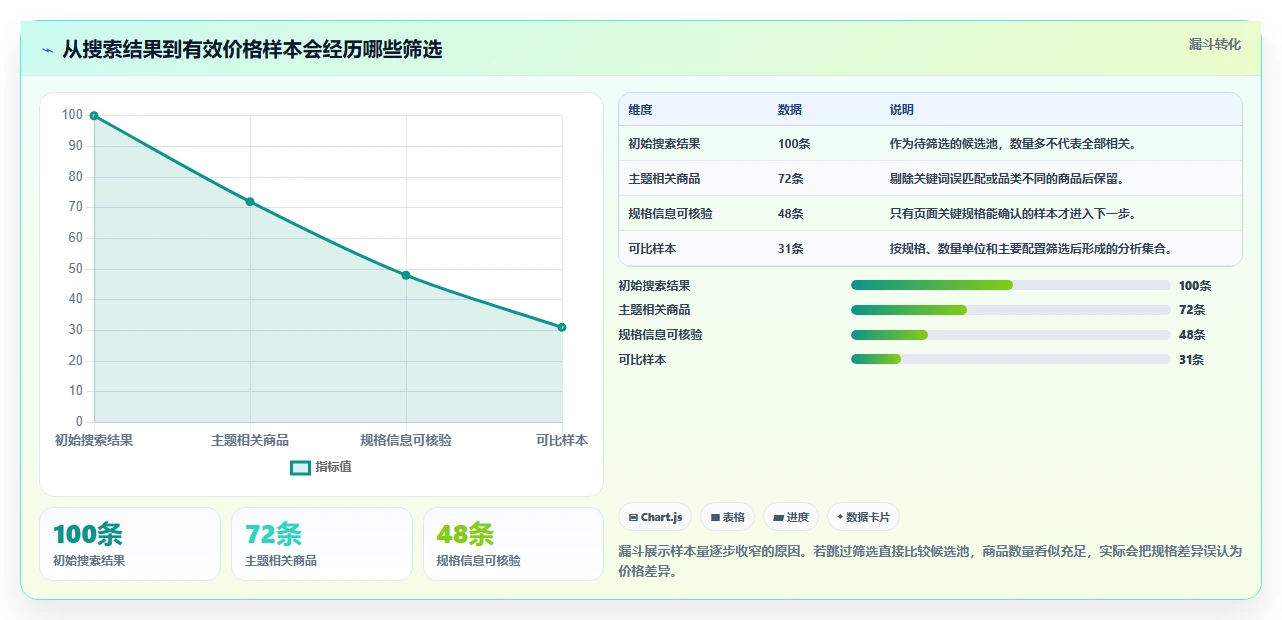The height and width of the screenshot is (620, 1282).
Task: Toggle the 指标值 legend swatch
Action: coord(300,467)
